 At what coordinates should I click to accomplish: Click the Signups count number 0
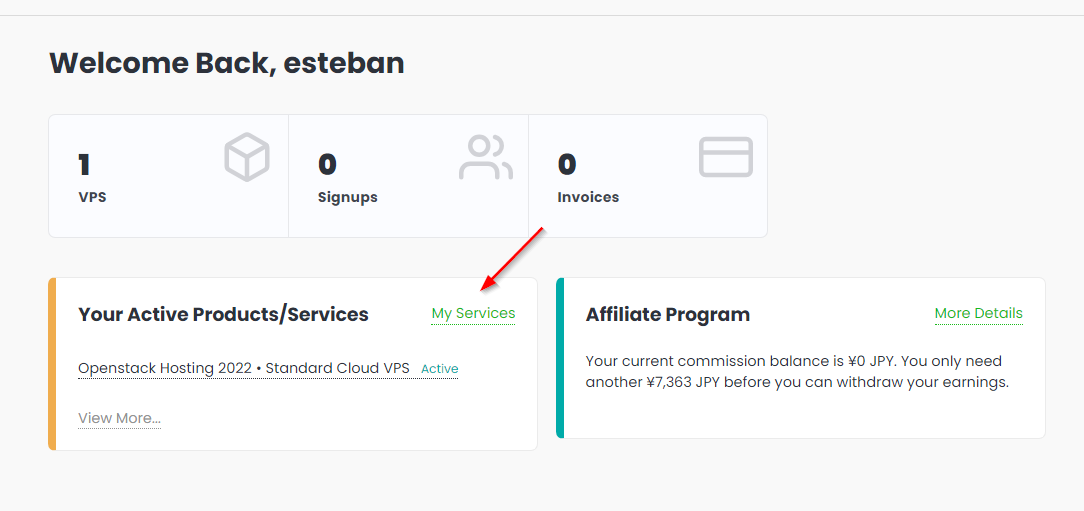(327, 164)
